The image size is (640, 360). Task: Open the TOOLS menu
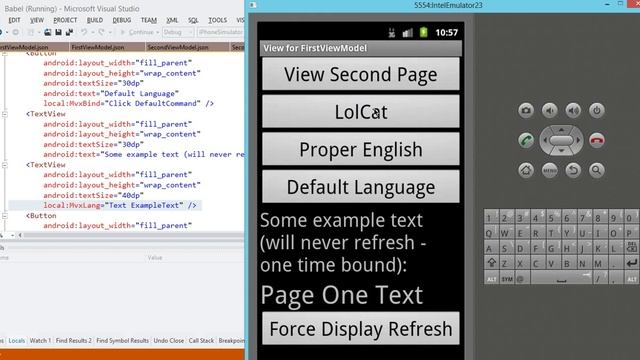click(218, 20)
